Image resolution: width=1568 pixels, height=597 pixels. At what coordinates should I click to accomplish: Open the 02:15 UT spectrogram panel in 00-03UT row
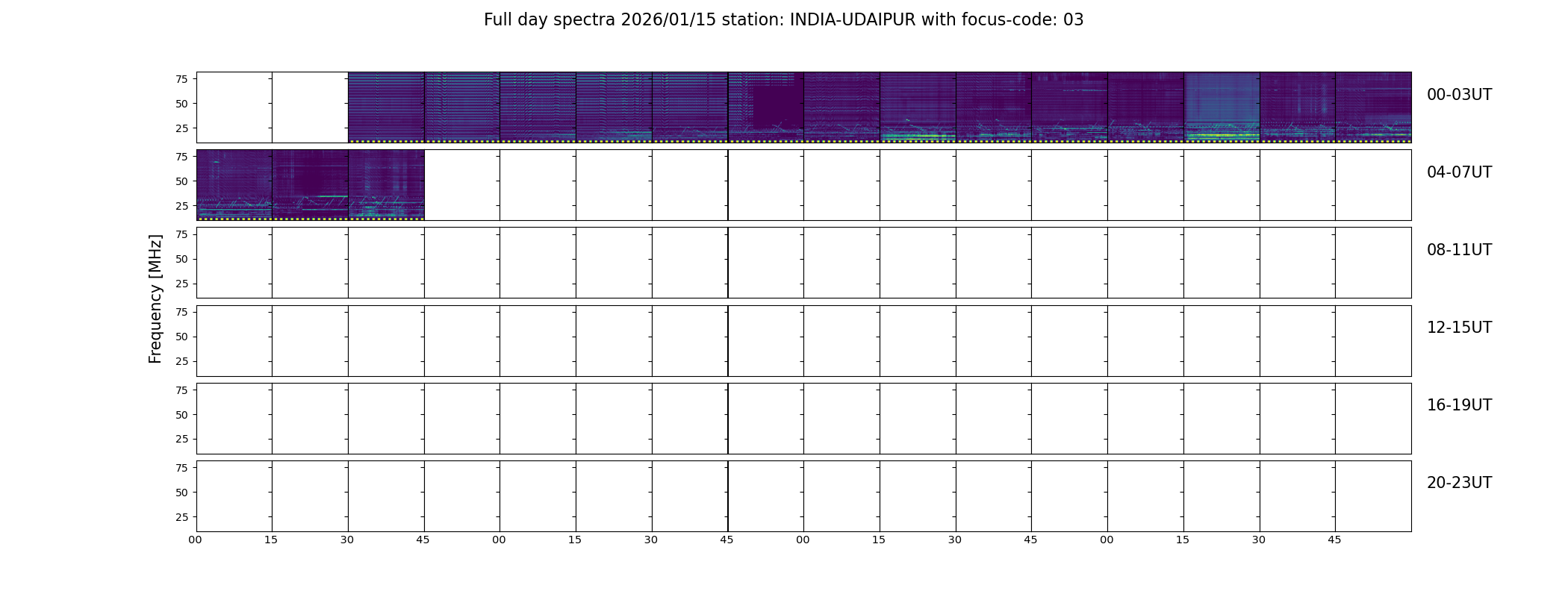click(918, 107)
